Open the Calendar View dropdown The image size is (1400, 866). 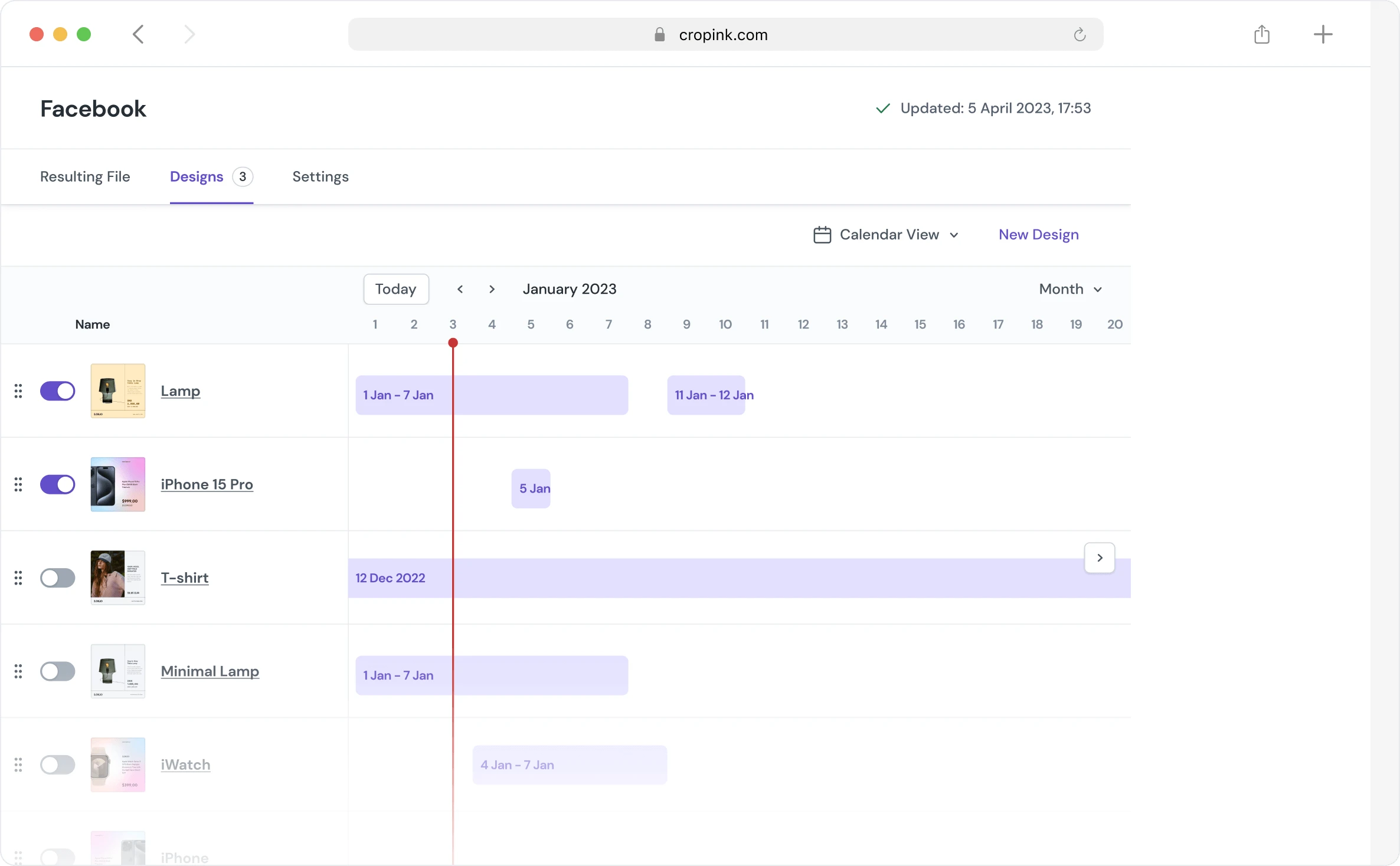886,235
